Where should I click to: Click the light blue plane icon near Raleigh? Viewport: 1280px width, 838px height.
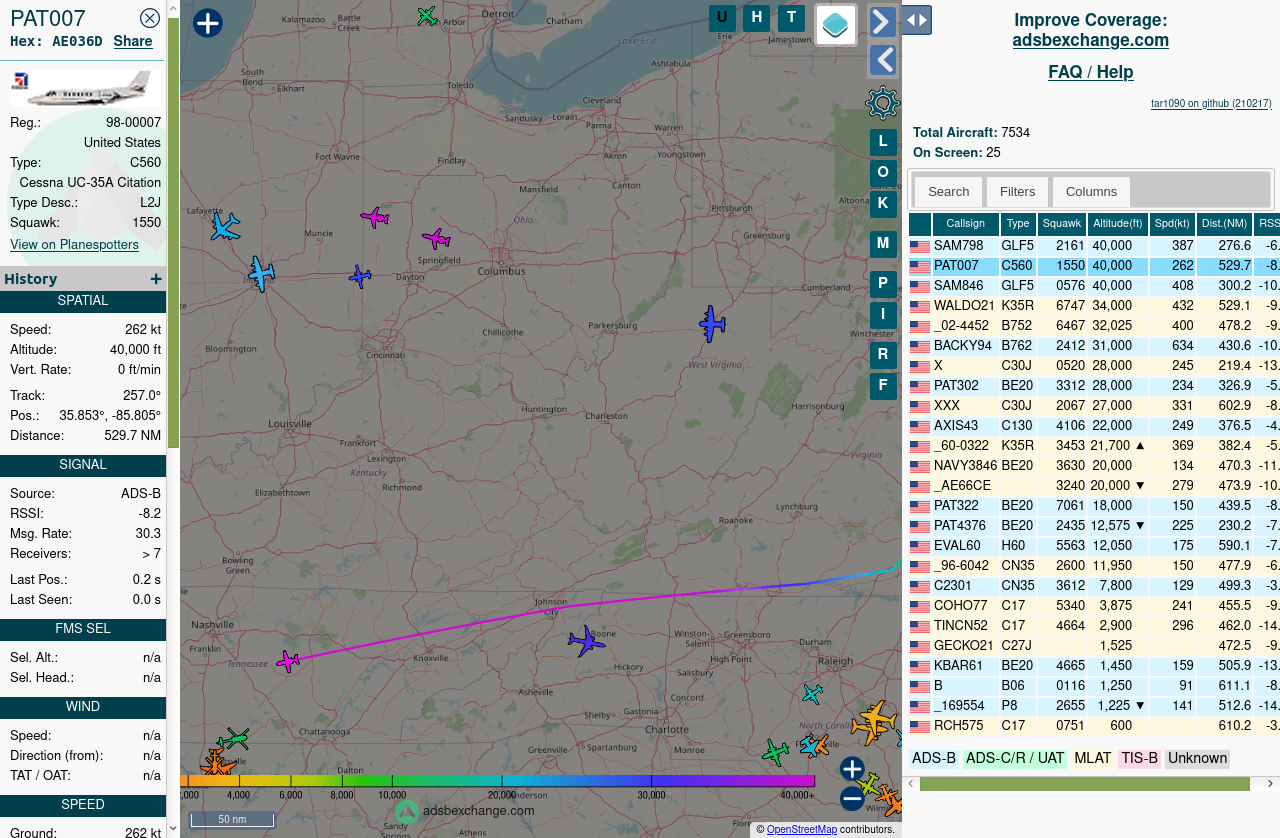pos(812,693)
